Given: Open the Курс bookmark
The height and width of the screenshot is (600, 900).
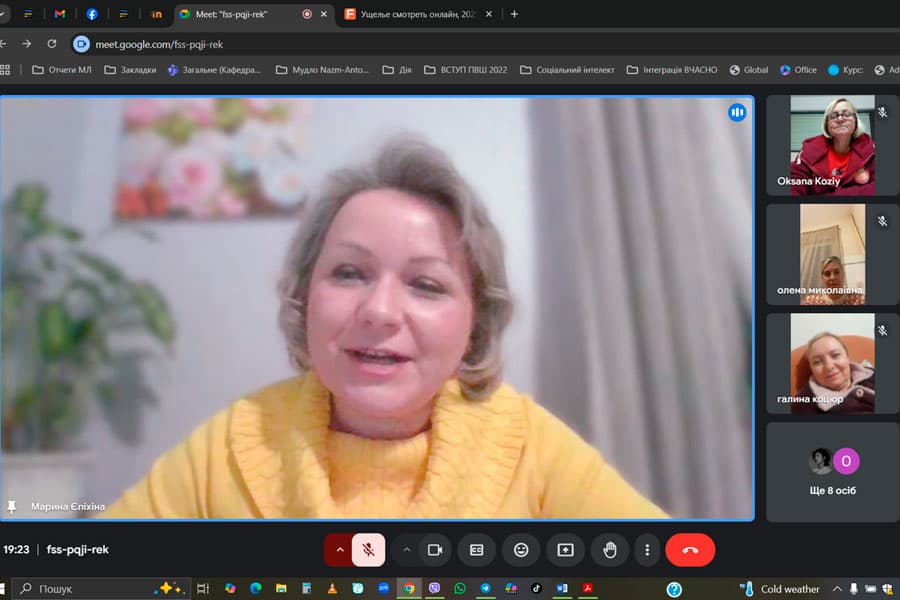Looking at the screenshot, I should point(845,70).
